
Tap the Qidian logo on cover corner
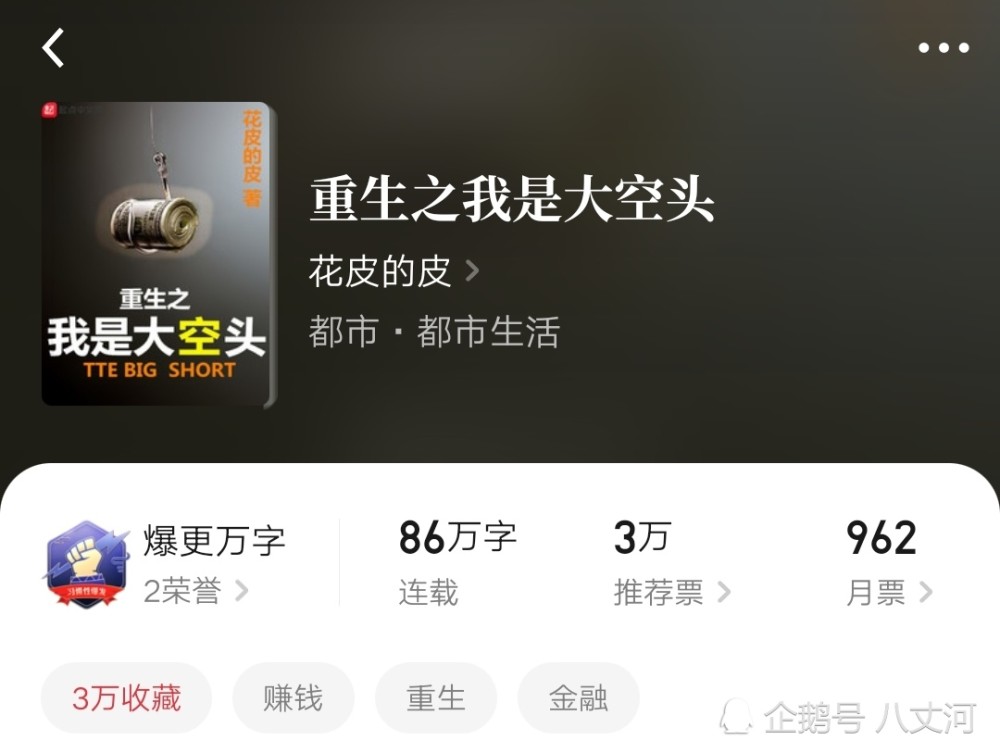50,110
